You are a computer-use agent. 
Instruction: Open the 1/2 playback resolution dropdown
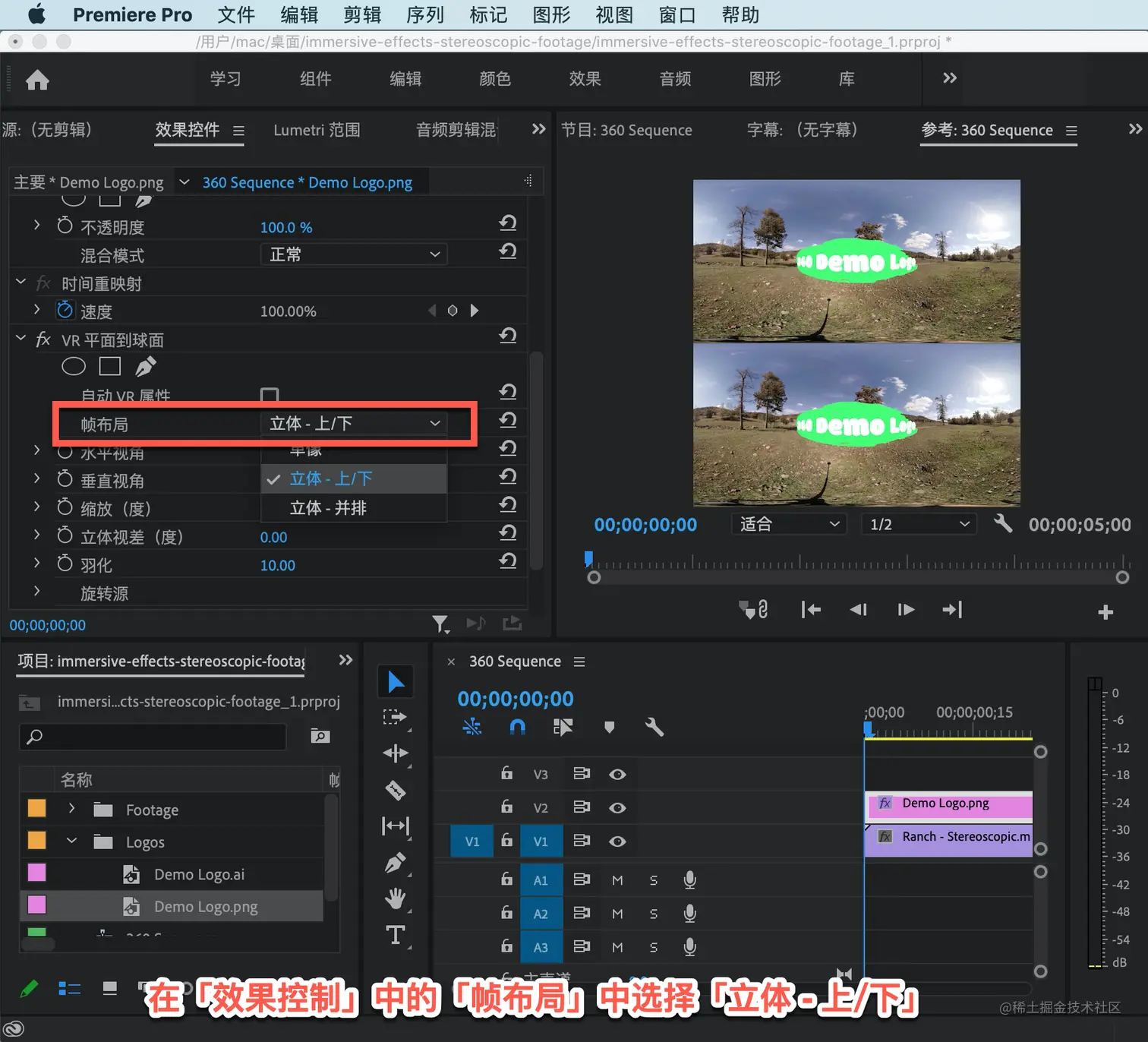click(x=919, y=524)
